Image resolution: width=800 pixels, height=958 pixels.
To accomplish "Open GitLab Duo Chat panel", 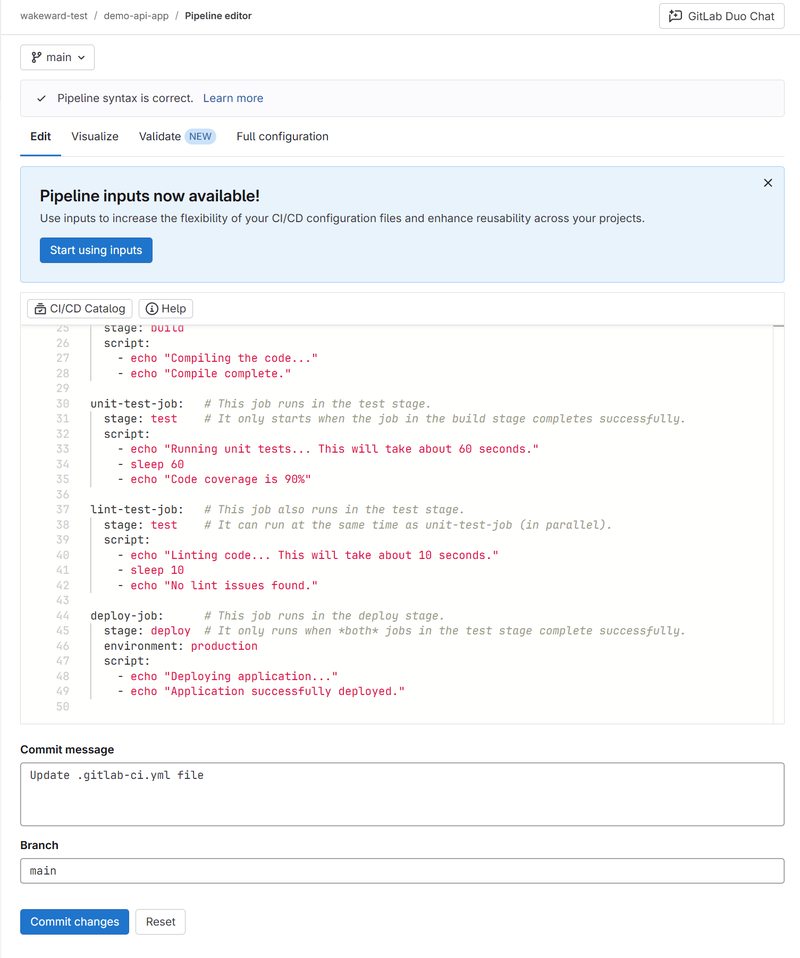I will pyautogui.click(x=721, y=17).
